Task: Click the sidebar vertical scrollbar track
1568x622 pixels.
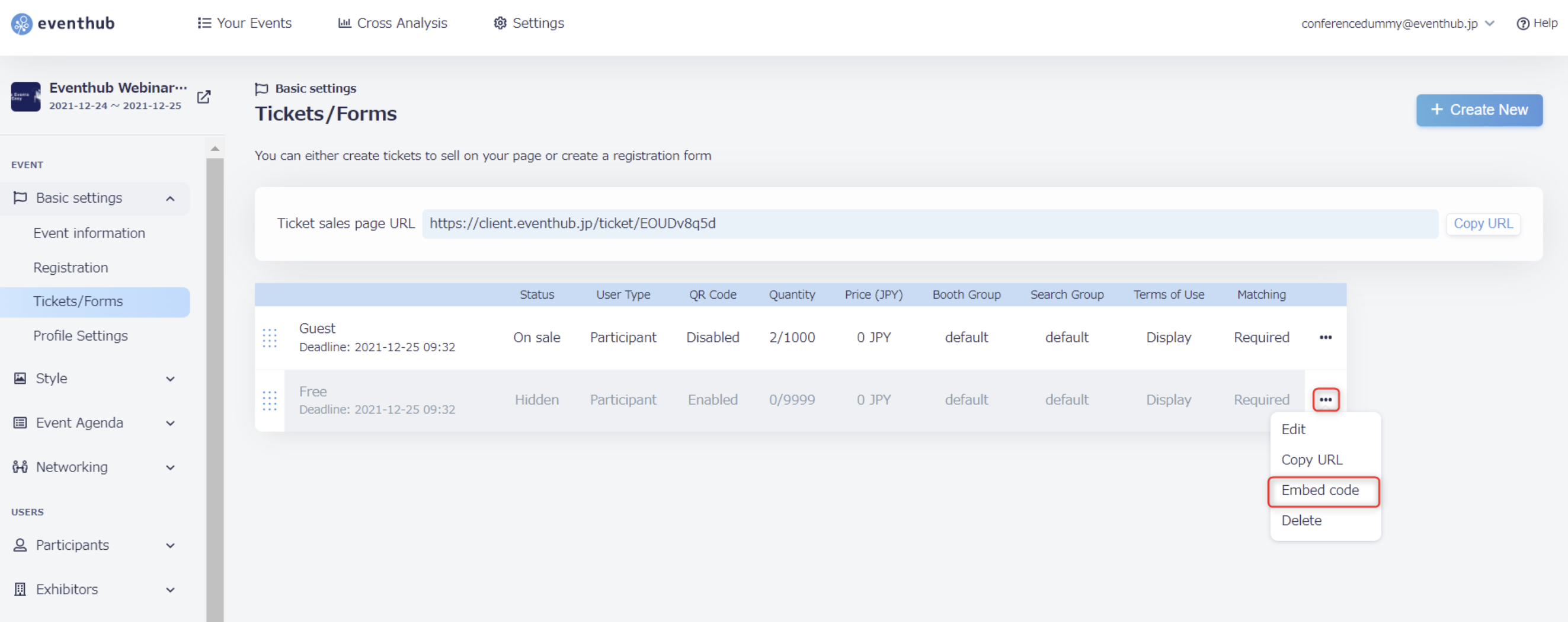Action: (215, 390)
